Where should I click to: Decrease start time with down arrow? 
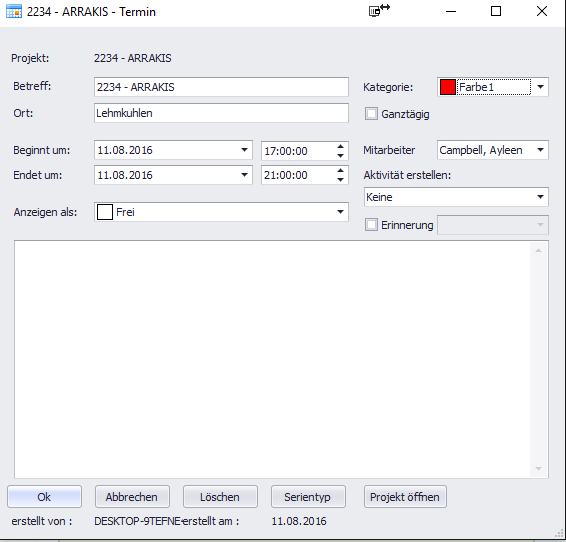[340, 156]
